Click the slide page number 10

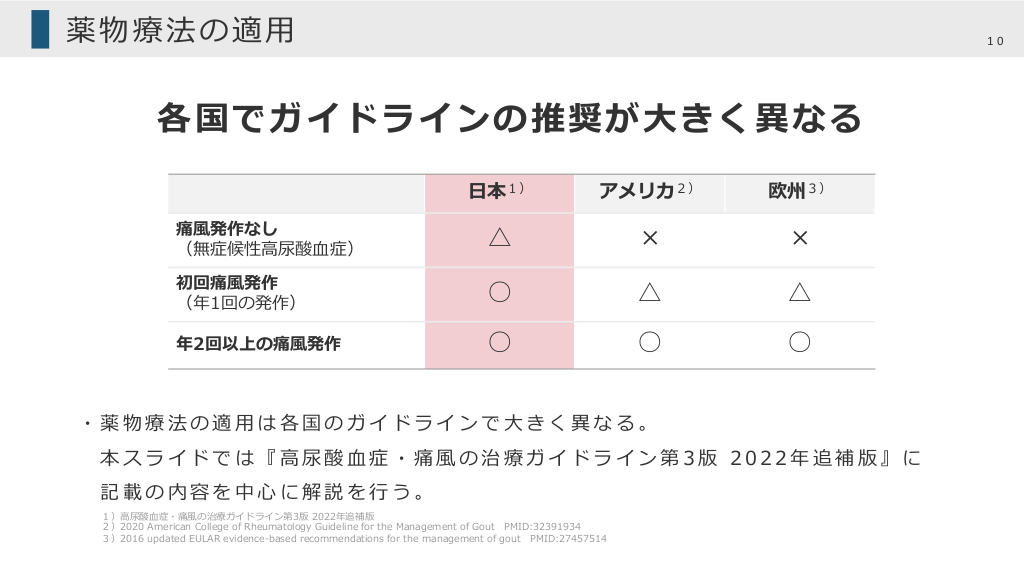point(994,41)
